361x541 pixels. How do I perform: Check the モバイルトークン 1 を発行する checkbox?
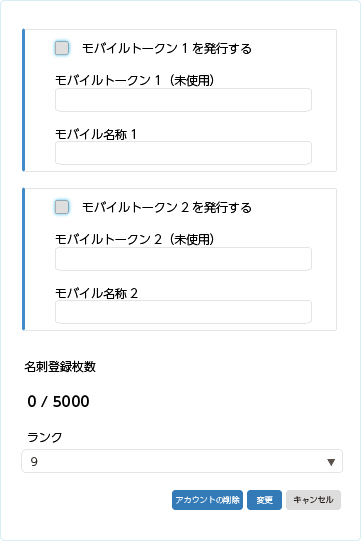(62, 48)
